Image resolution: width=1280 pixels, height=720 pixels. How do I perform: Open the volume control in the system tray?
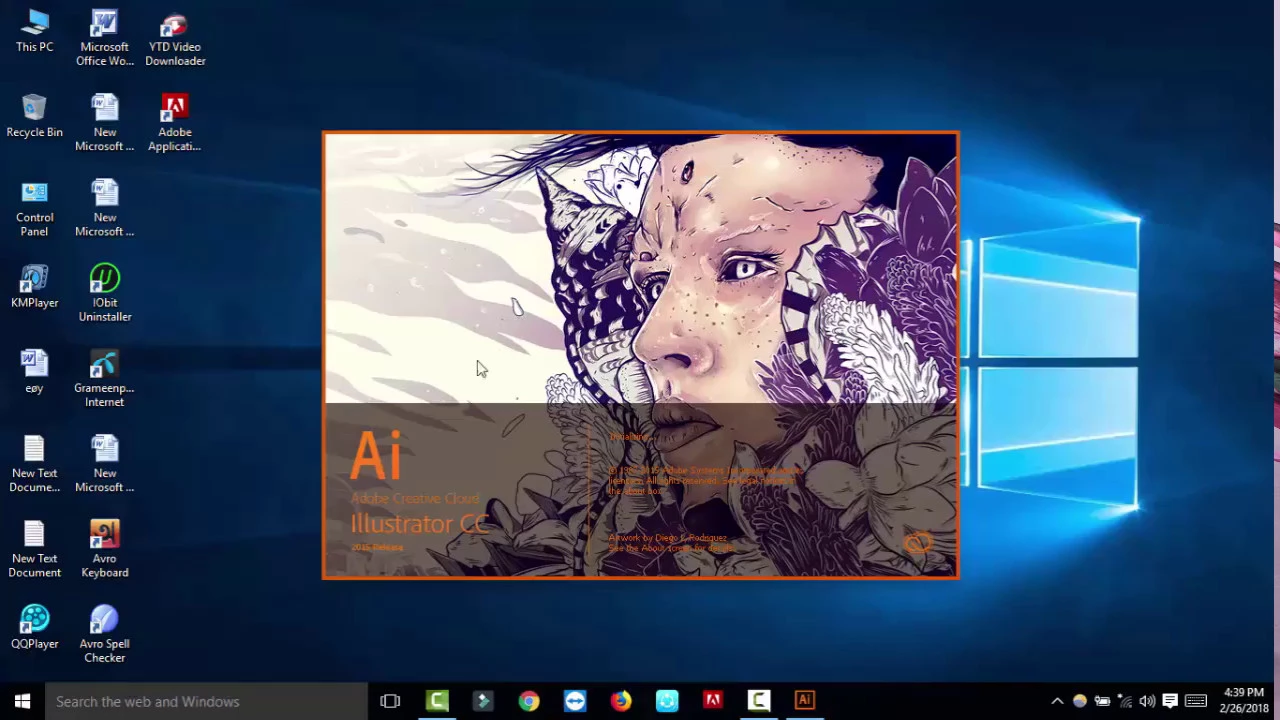click(1147, 701)
